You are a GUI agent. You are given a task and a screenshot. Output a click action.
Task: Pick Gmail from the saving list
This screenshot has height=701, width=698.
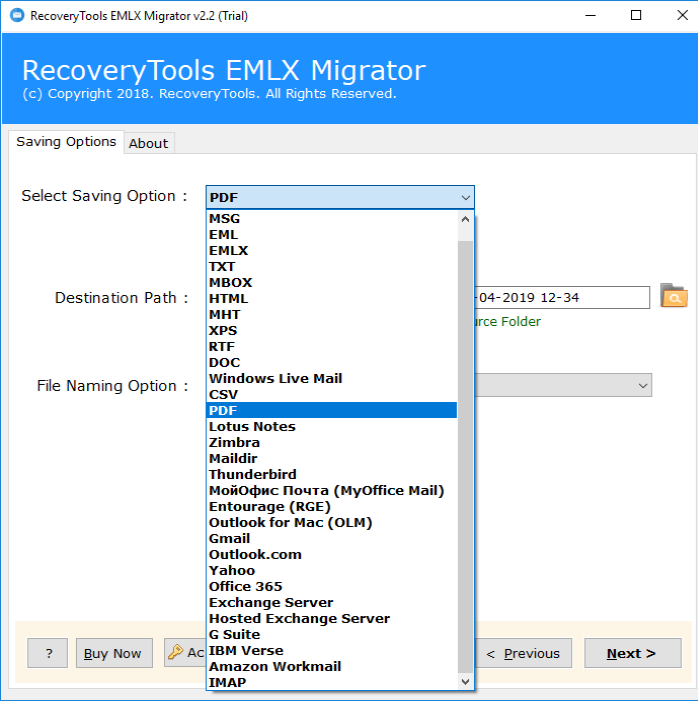331,539
